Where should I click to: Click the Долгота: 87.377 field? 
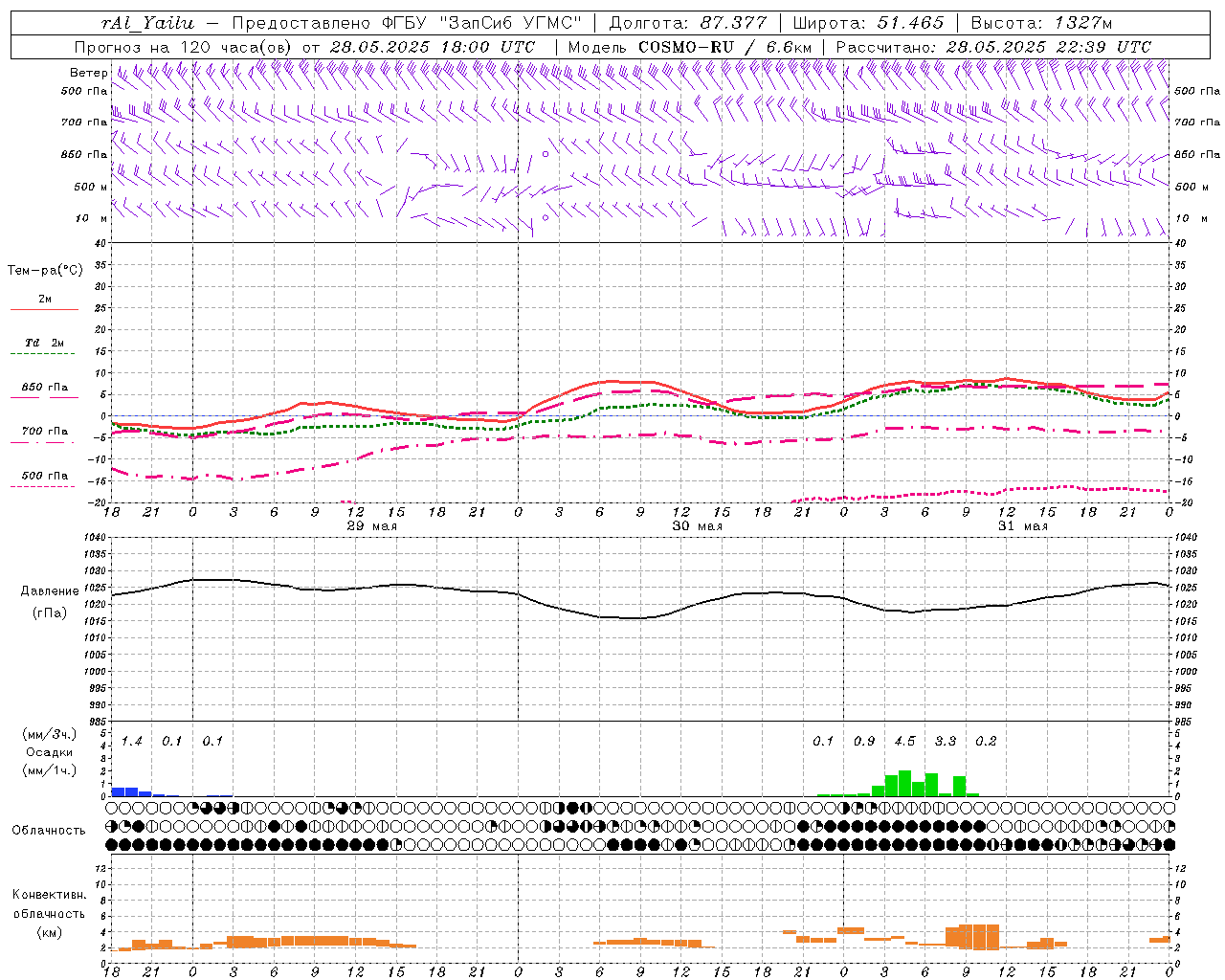click(x=688, y=23)
